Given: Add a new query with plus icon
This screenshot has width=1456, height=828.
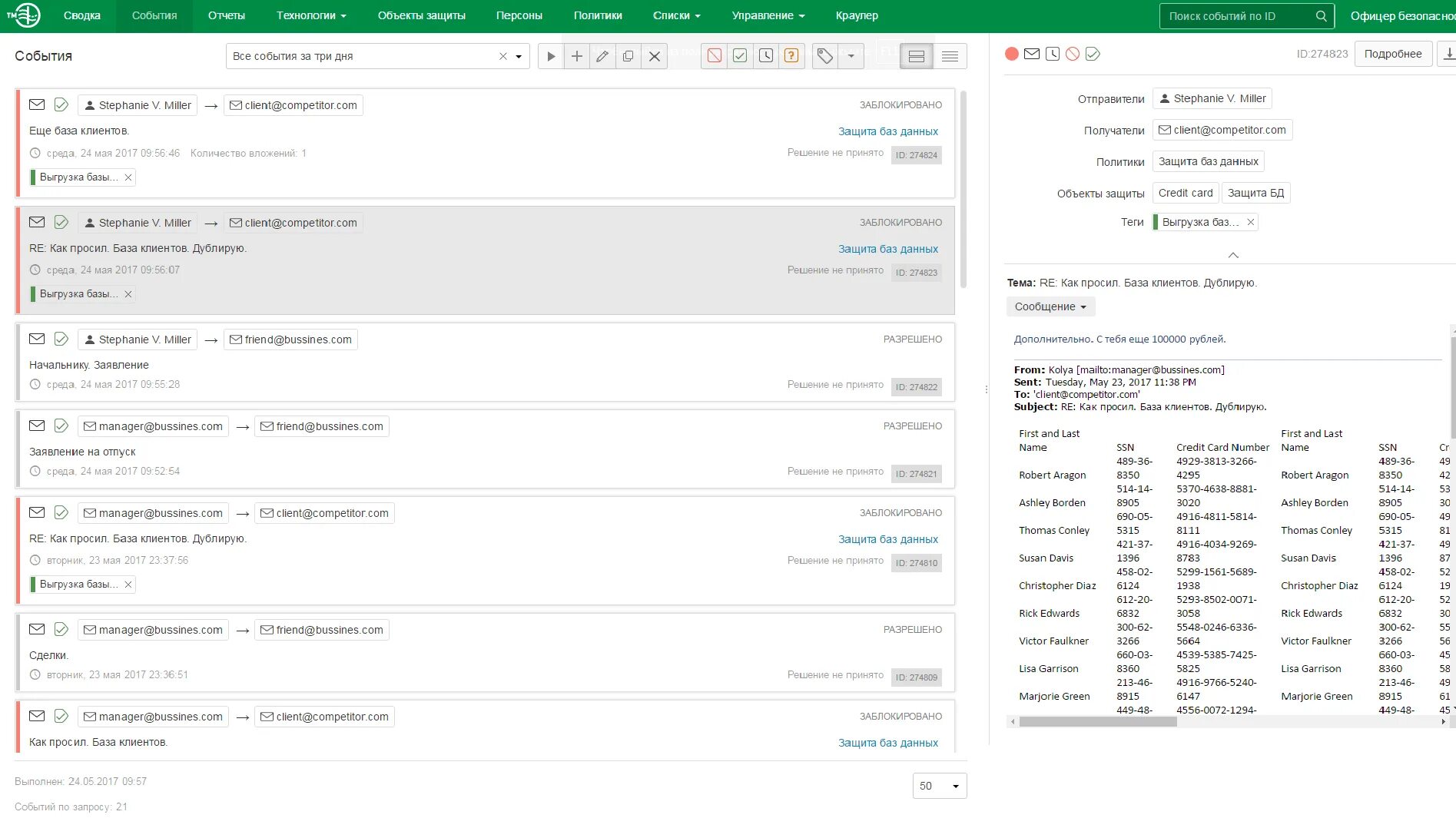Looking at the screenshot, I should [x=577, y=56].
